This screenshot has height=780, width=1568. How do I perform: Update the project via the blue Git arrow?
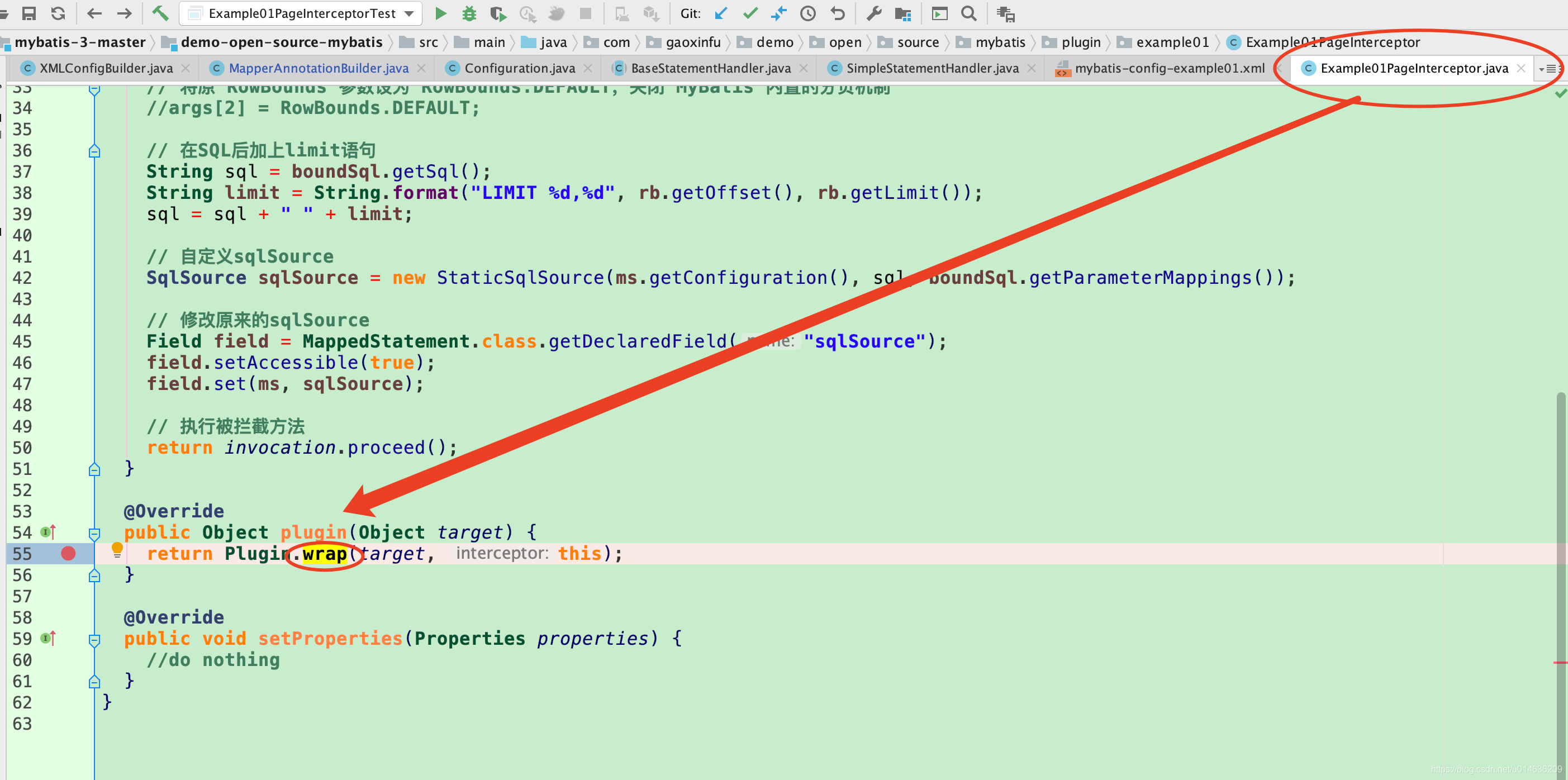(721, 13)
